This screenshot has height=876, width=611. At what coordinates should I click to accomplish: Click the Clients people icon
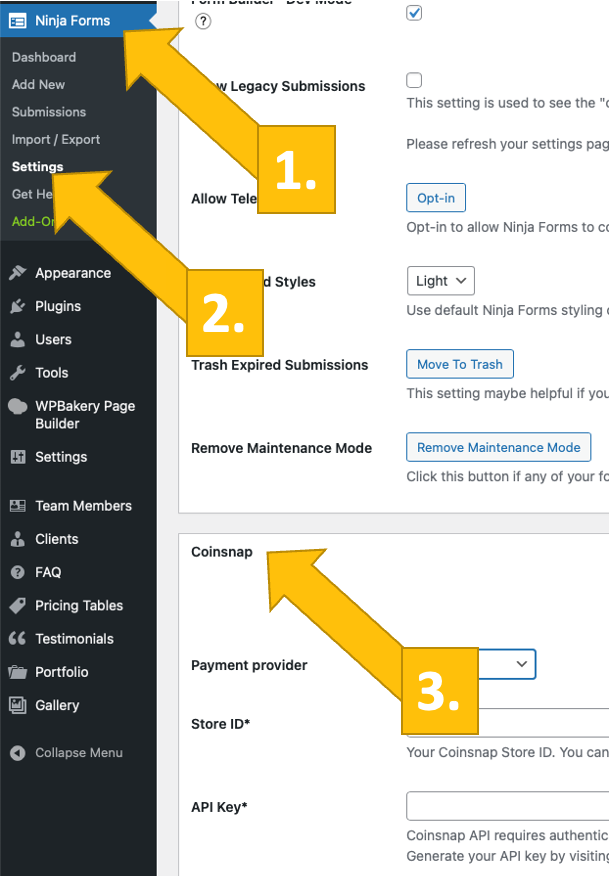(x=18, y=539)
